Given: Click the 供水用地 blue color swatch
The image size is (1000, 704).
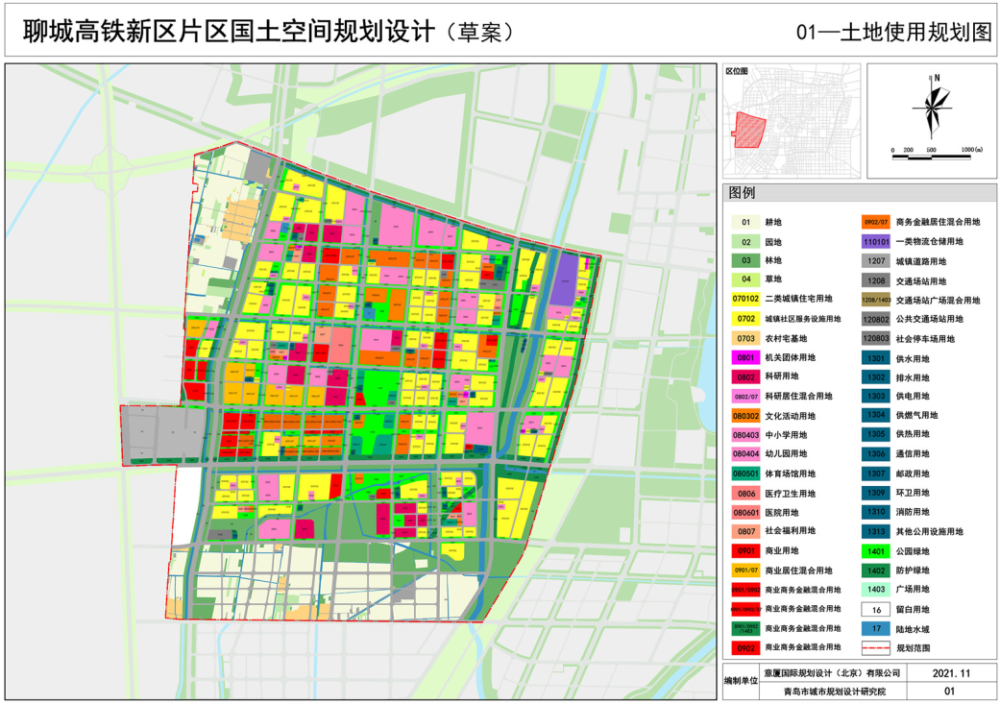Looking at the screenshot, I should point(877,360).
